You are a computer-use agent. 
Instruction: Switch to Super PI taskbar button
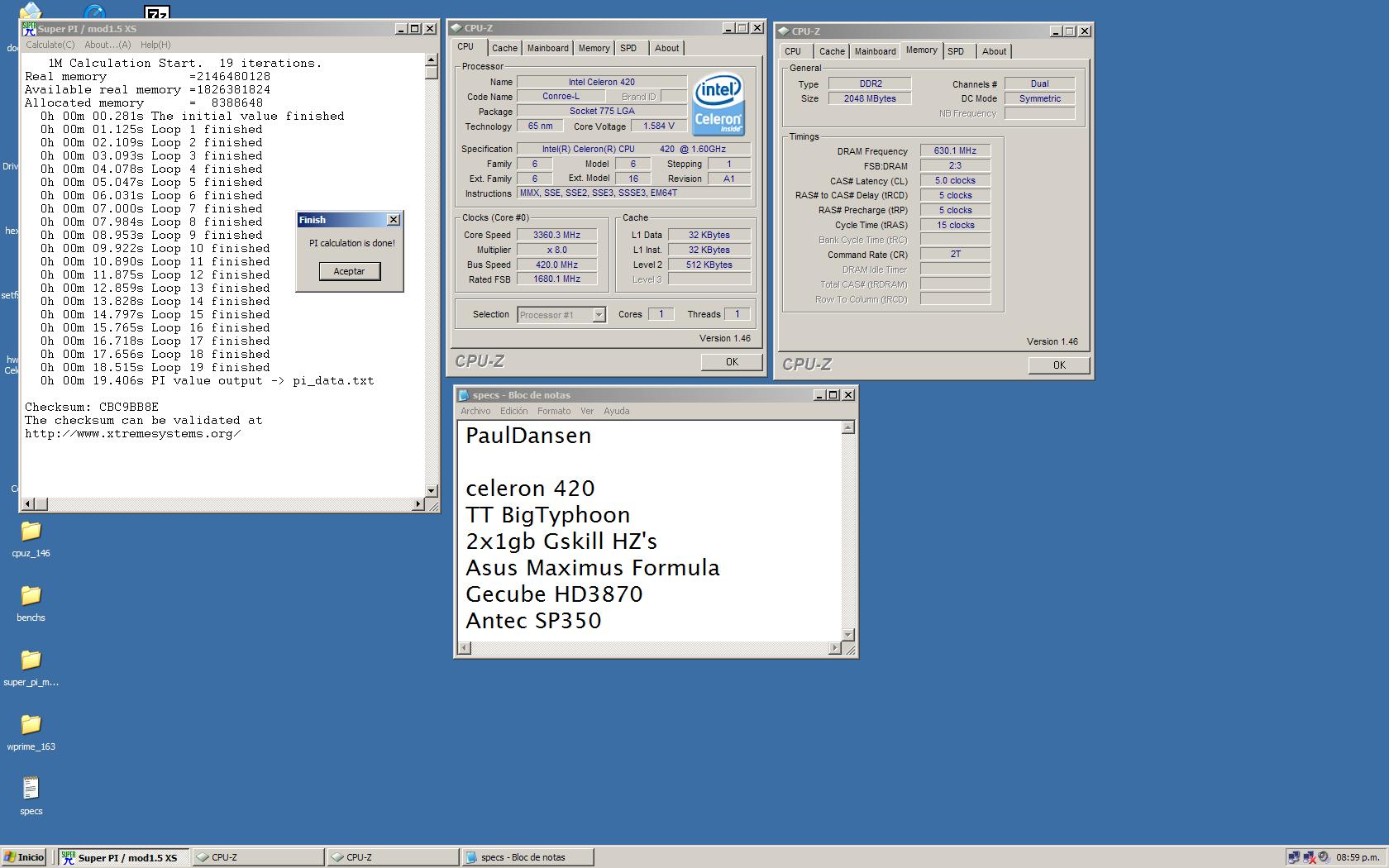[124, 857]
